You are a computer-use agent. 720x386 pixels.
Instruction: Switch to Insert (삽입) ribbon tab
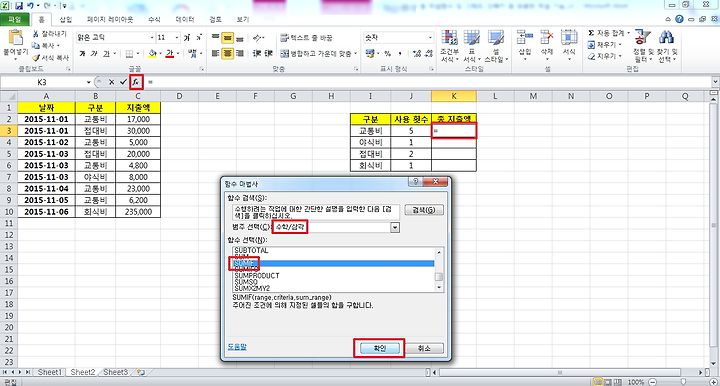(66, 20)
